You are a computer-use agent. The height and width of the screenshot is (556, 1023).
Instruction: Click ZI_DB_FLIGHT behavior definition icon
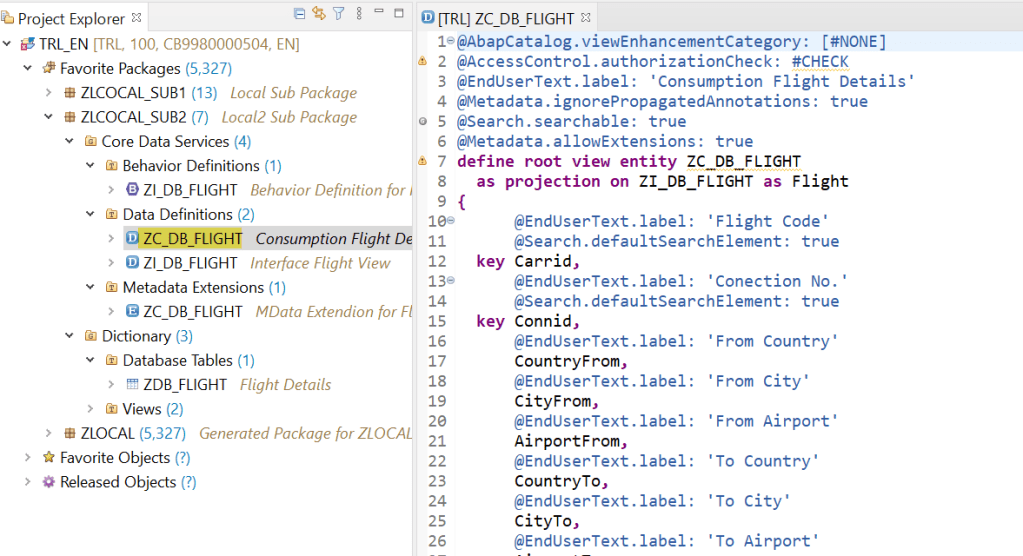click(x=132, y=189)
